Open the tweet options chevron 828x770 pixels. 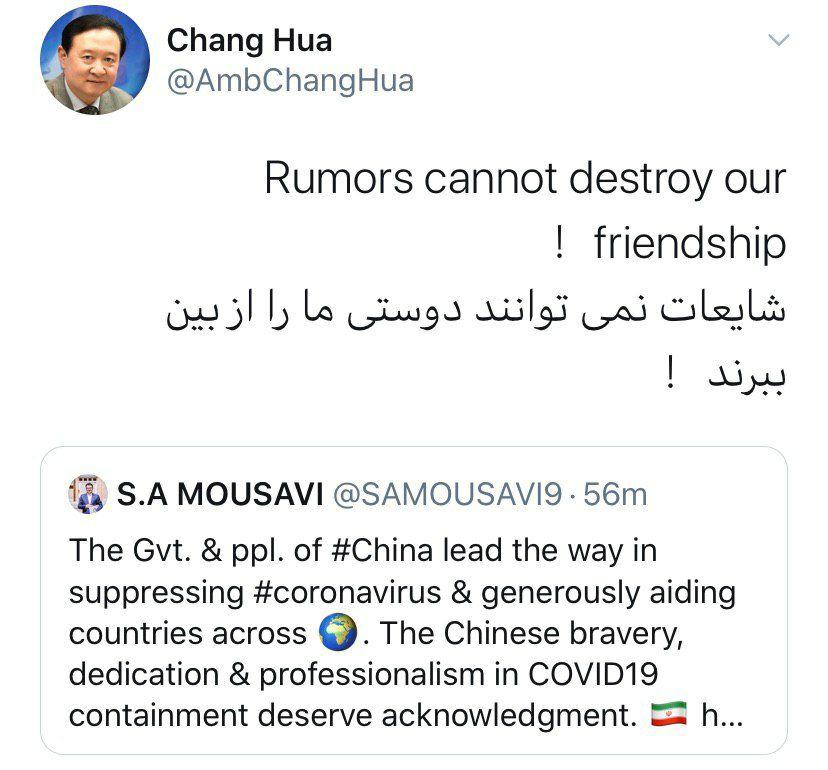tap(778, 40)
